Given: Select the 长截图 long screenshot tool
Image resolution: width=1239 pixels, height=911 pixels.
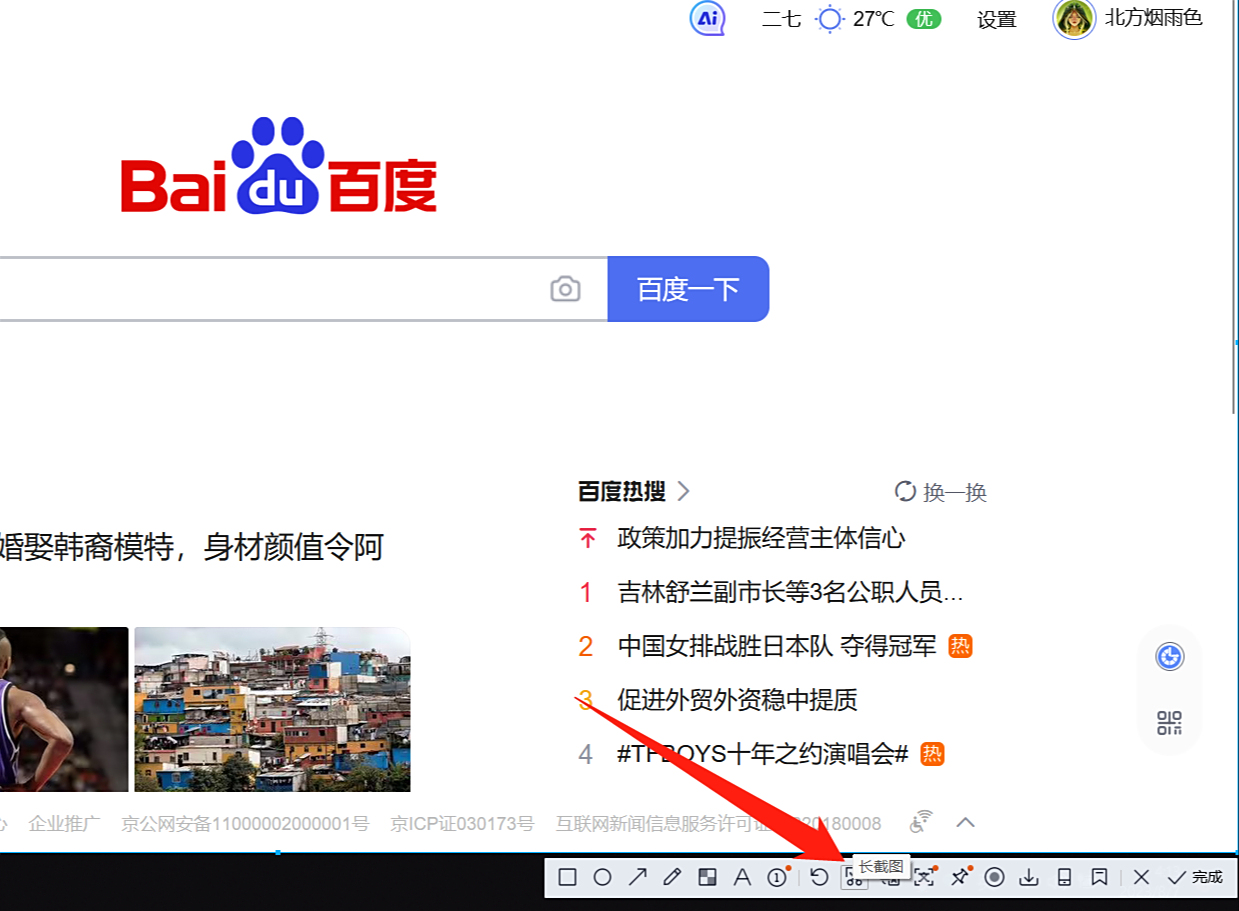Looking at the screenshot, I should (854, 877).
